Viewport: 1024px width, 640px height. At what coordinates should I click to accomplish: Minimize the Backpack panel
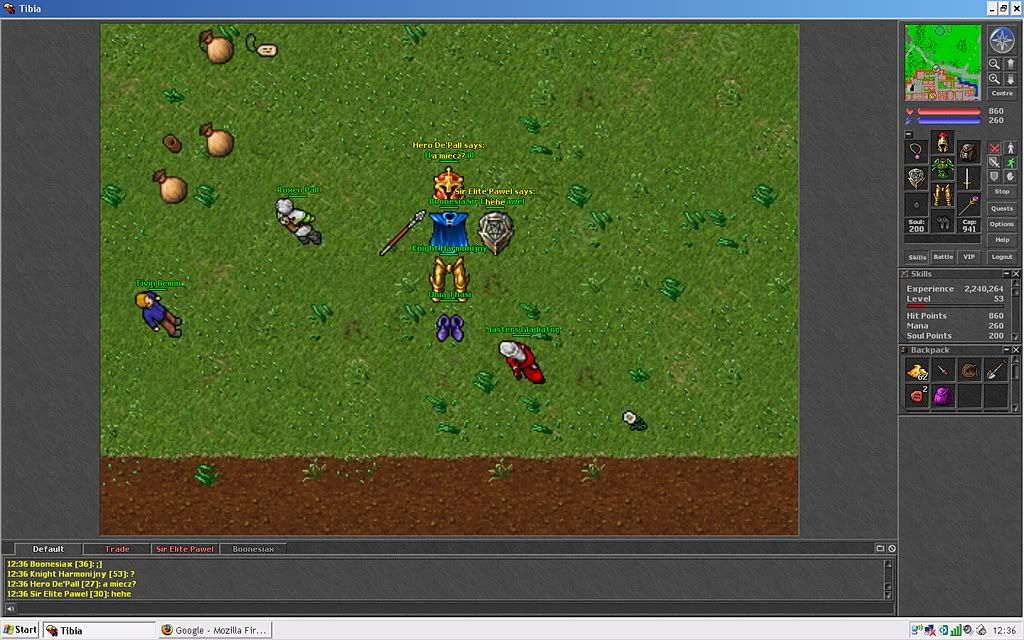click(x=1006, y=350)
